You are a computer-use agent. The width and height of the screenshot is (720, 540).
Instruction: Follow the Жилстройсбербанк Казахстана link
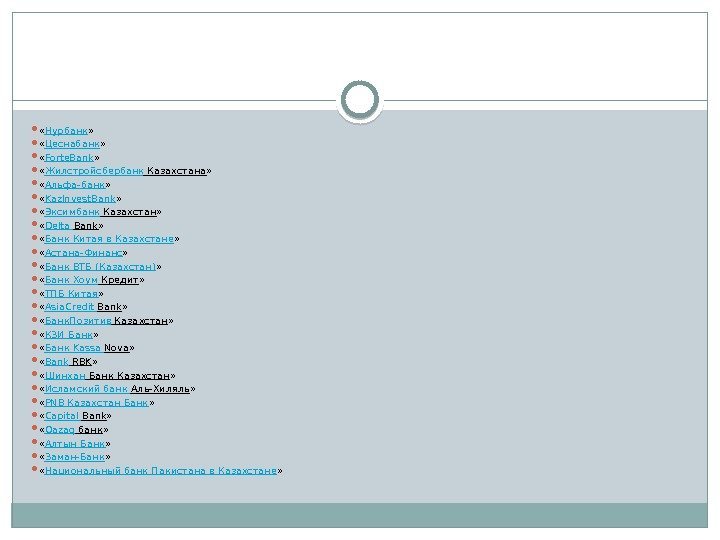[125, 171]
